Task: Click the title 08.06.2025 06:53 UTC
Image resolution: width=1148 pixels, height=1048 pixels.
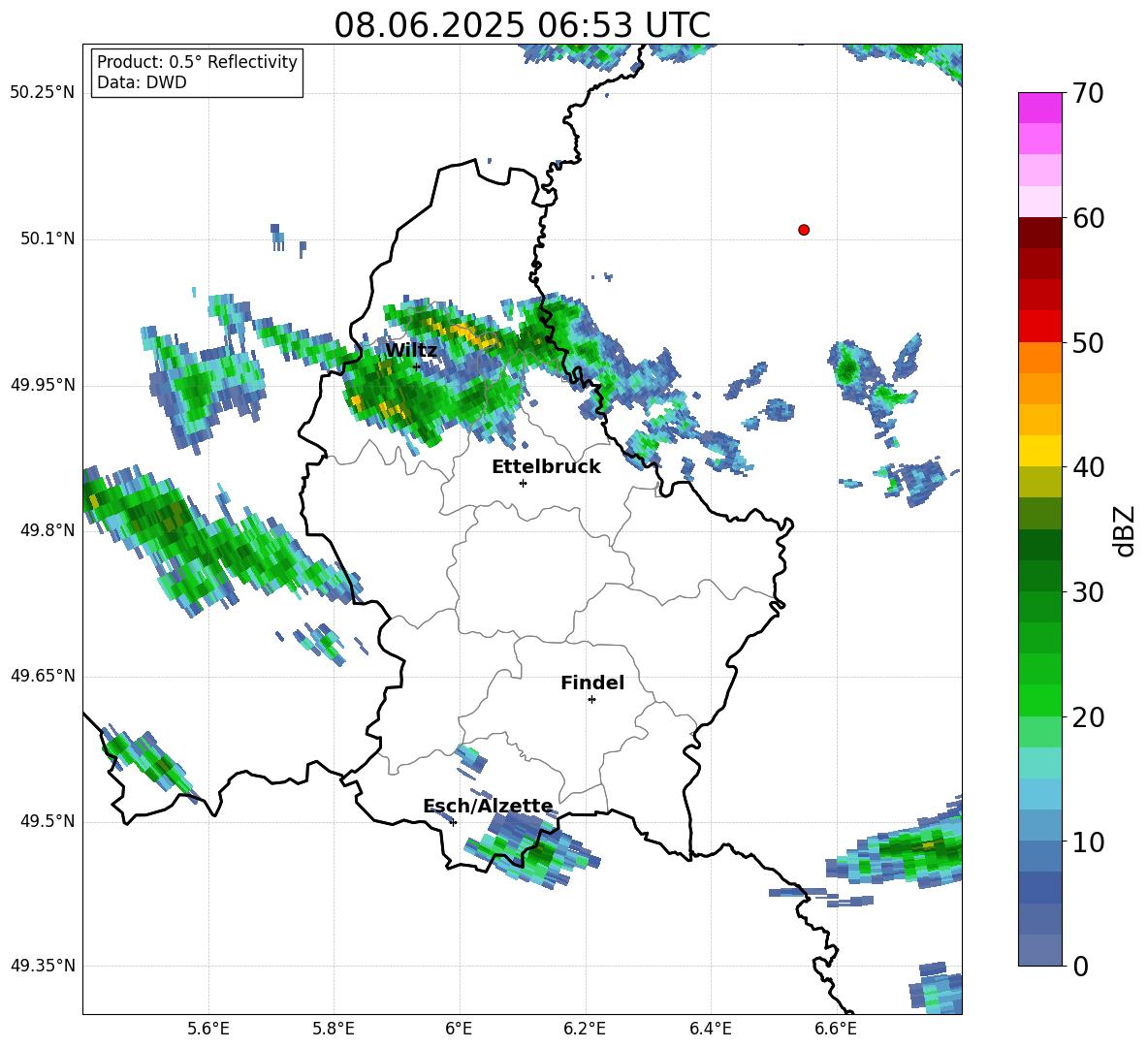Action: click(522, 25)
